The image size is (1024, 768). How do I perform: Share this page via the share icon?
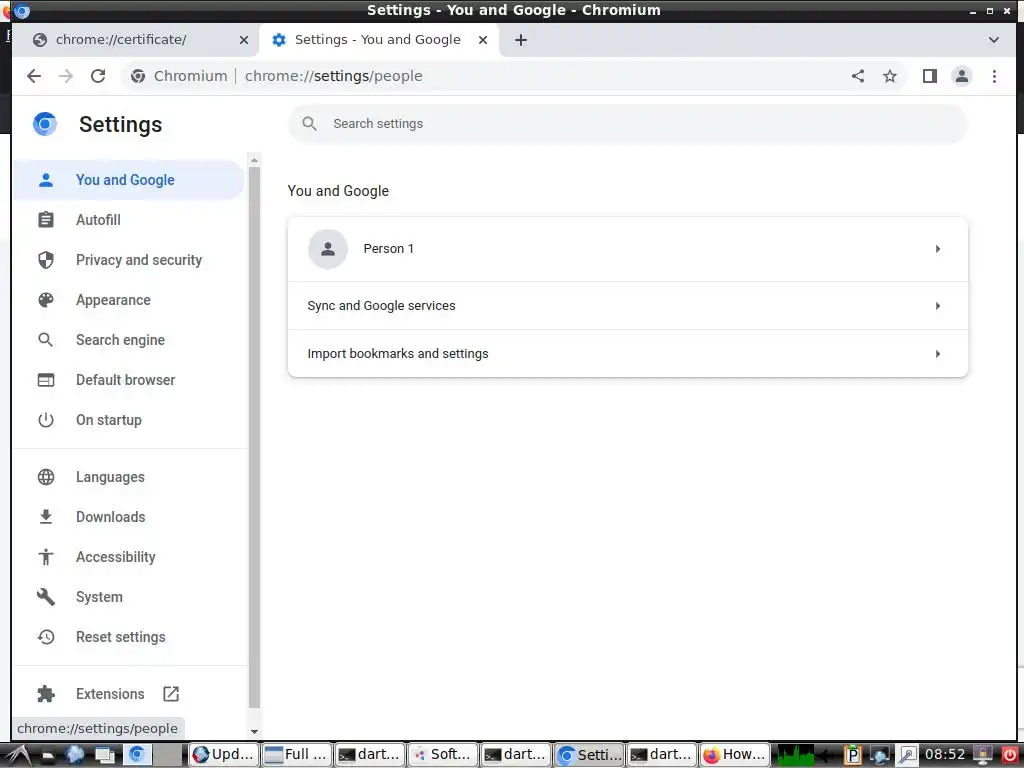click(857, 76)
